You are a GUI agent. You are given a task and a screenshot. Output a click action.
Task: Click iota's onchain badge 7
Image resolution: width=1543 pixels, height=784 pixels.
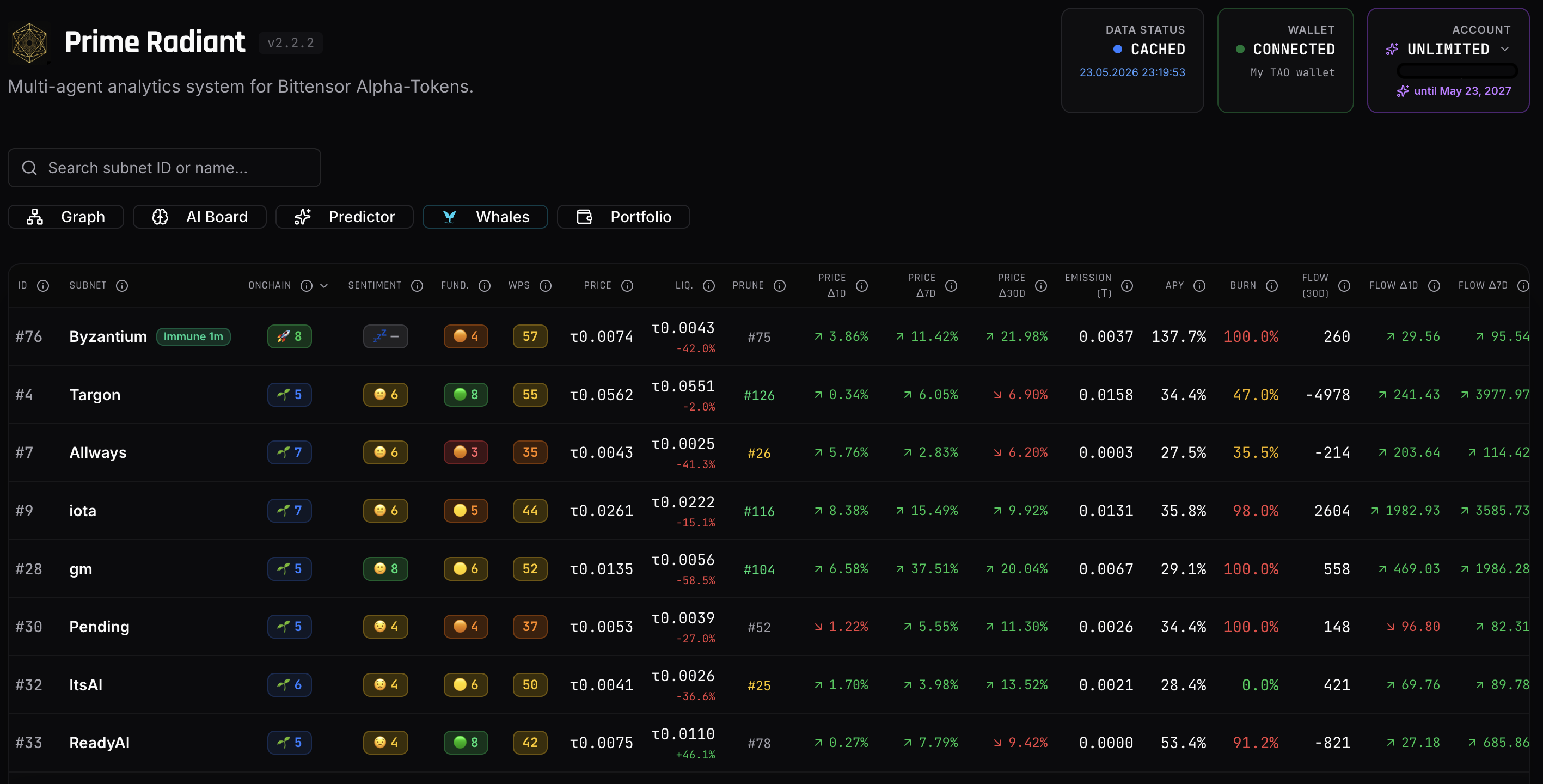pos(289,511)
